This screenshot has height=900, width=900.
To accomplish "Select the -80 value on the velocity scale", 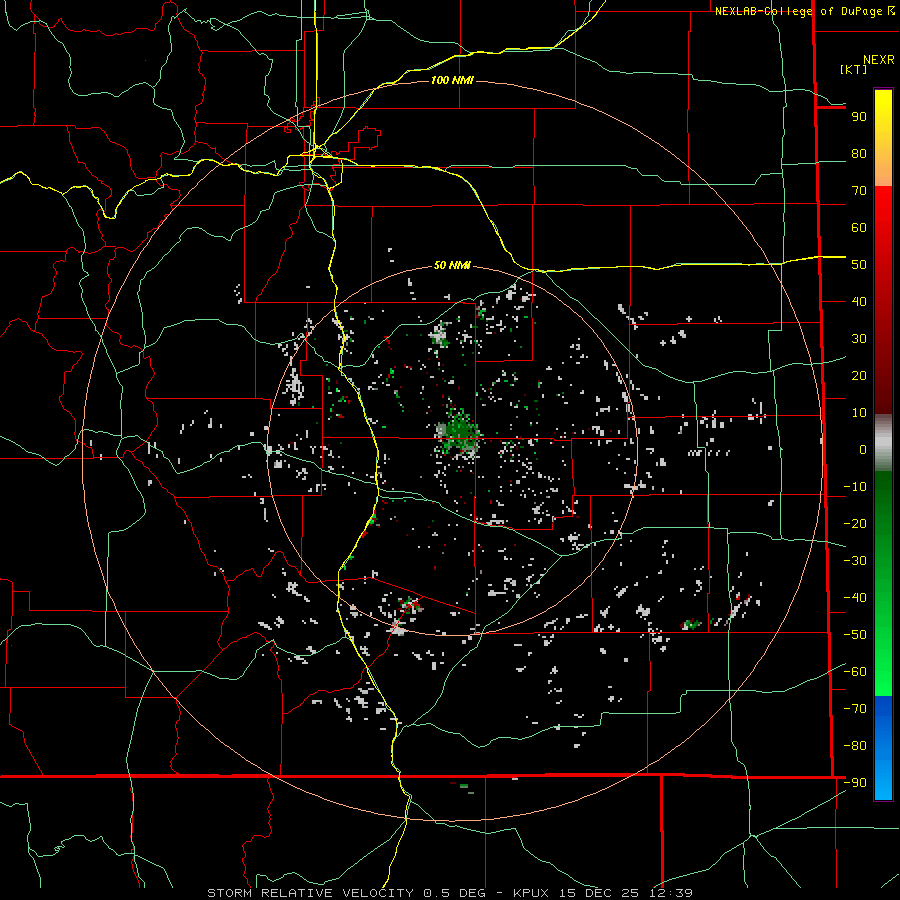I will [x=855, y=746].
